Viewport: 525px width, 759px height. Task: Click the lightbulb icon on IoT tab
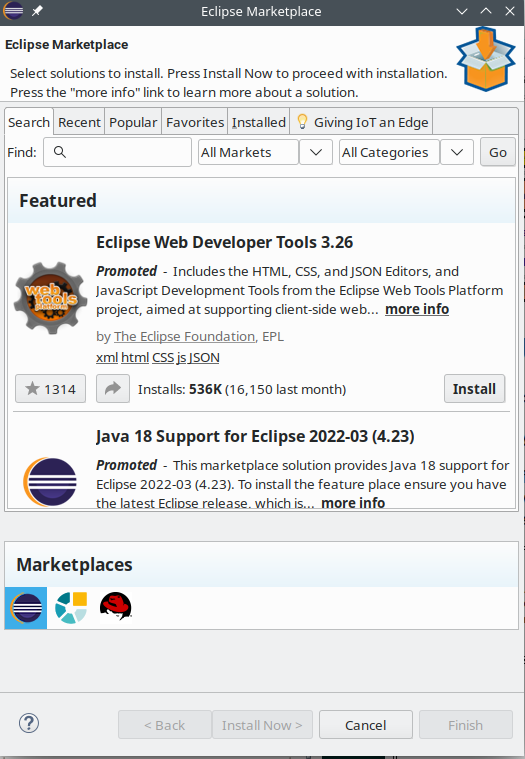pyautogui.click(x=302, y=121)
